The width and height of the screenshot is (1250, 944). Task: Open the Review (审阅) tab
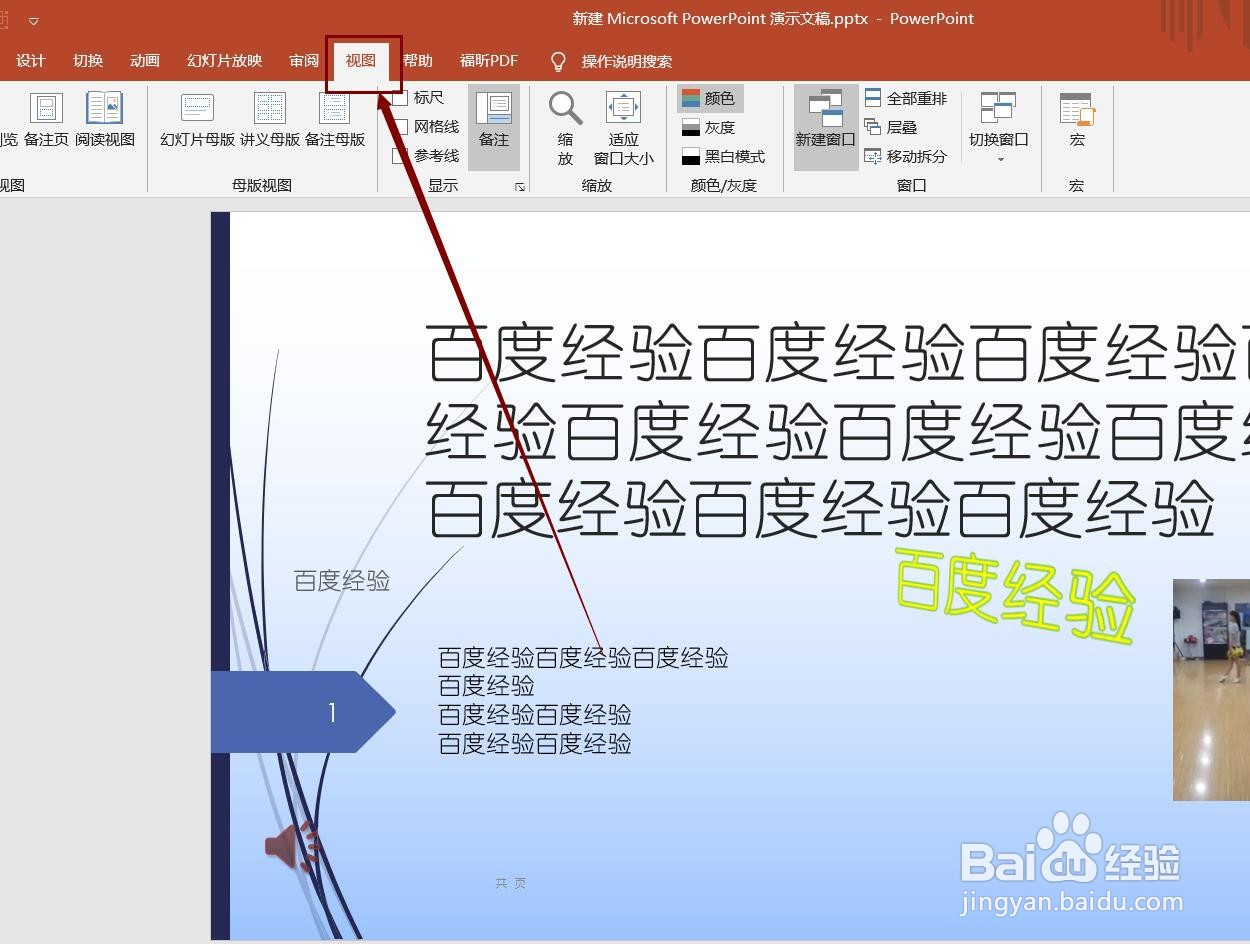point(304,61)
